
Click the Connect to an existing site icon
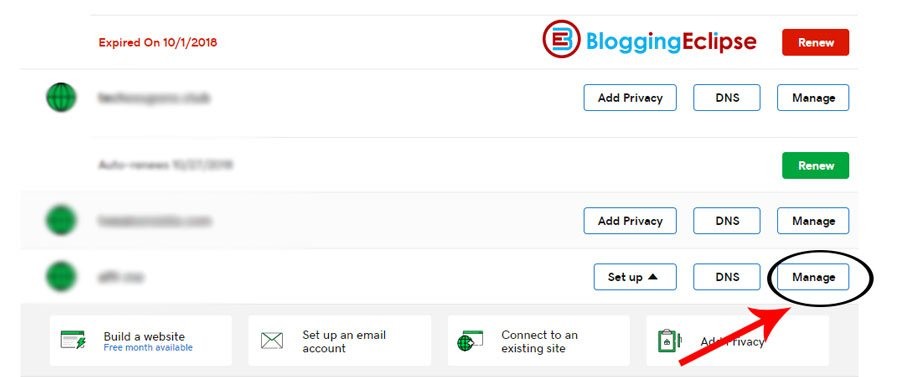click(x=470, y=340)
